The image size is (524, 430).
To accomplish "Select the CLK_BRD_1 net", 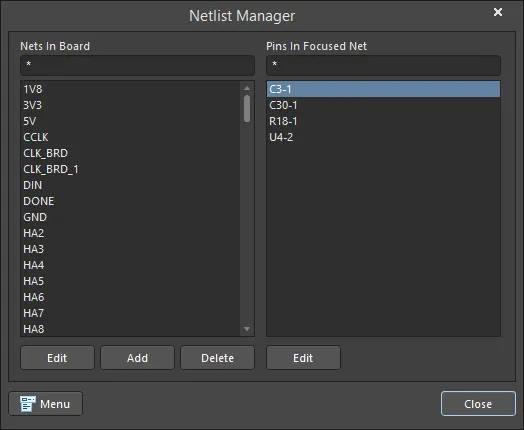I will tap(130, 169).
